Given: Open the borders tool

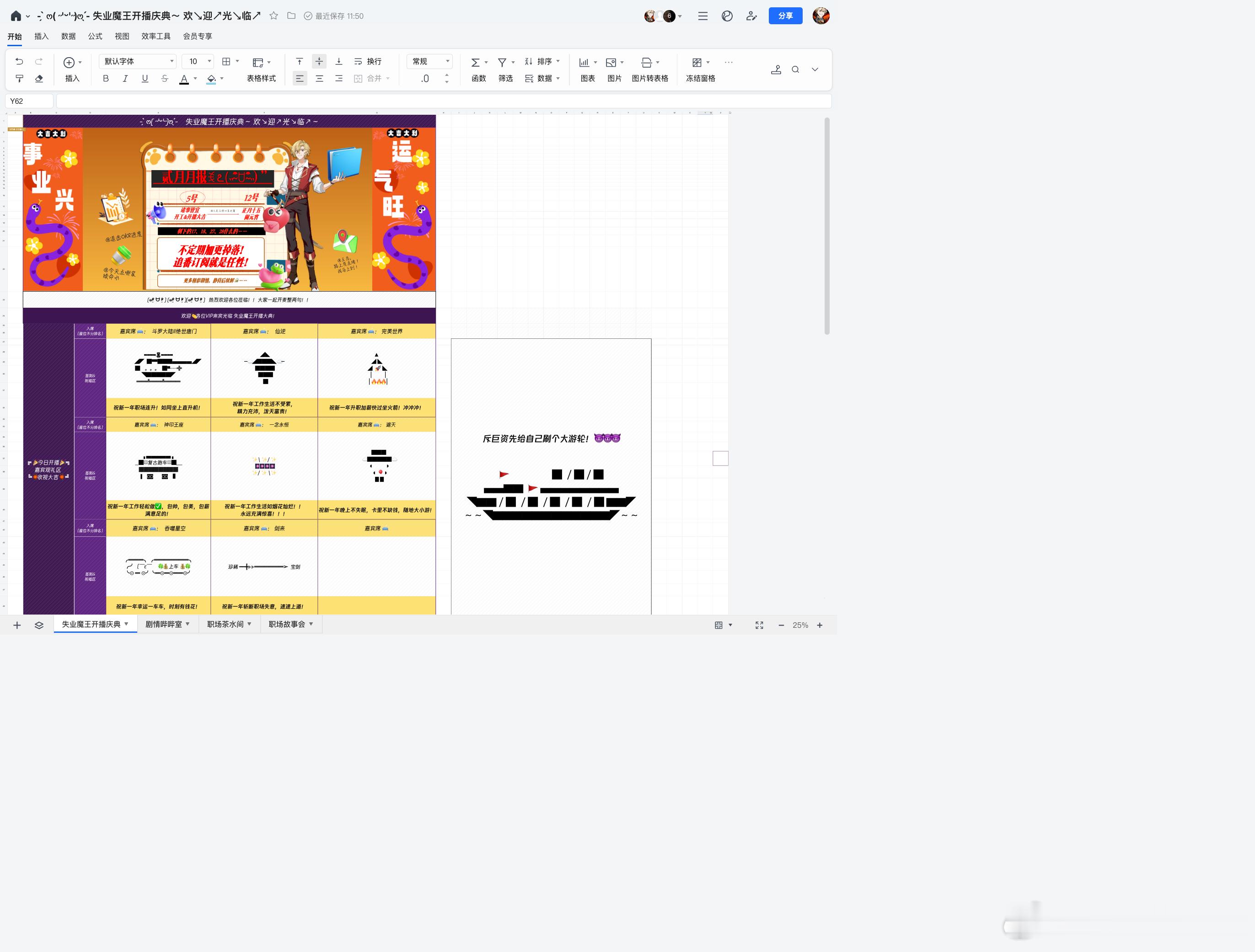Looking at the screenshot, I should coord(226,61).
